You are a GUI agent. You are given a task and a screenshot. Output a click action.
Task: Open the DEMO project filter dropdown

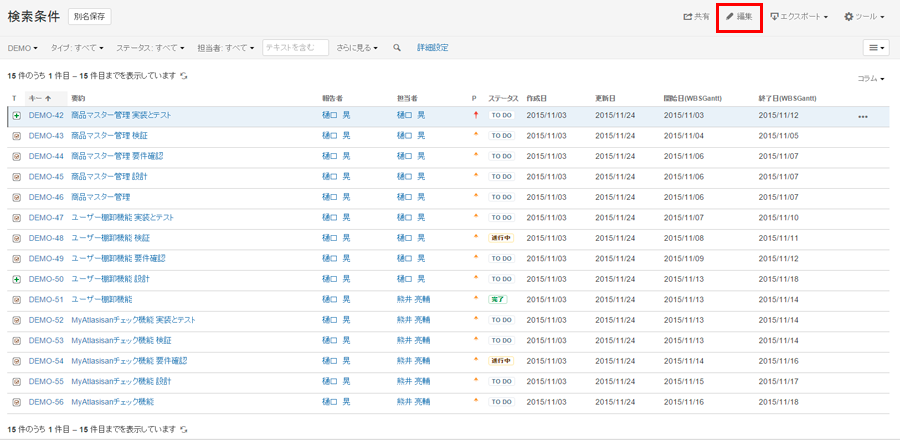(x=22, y=48)
